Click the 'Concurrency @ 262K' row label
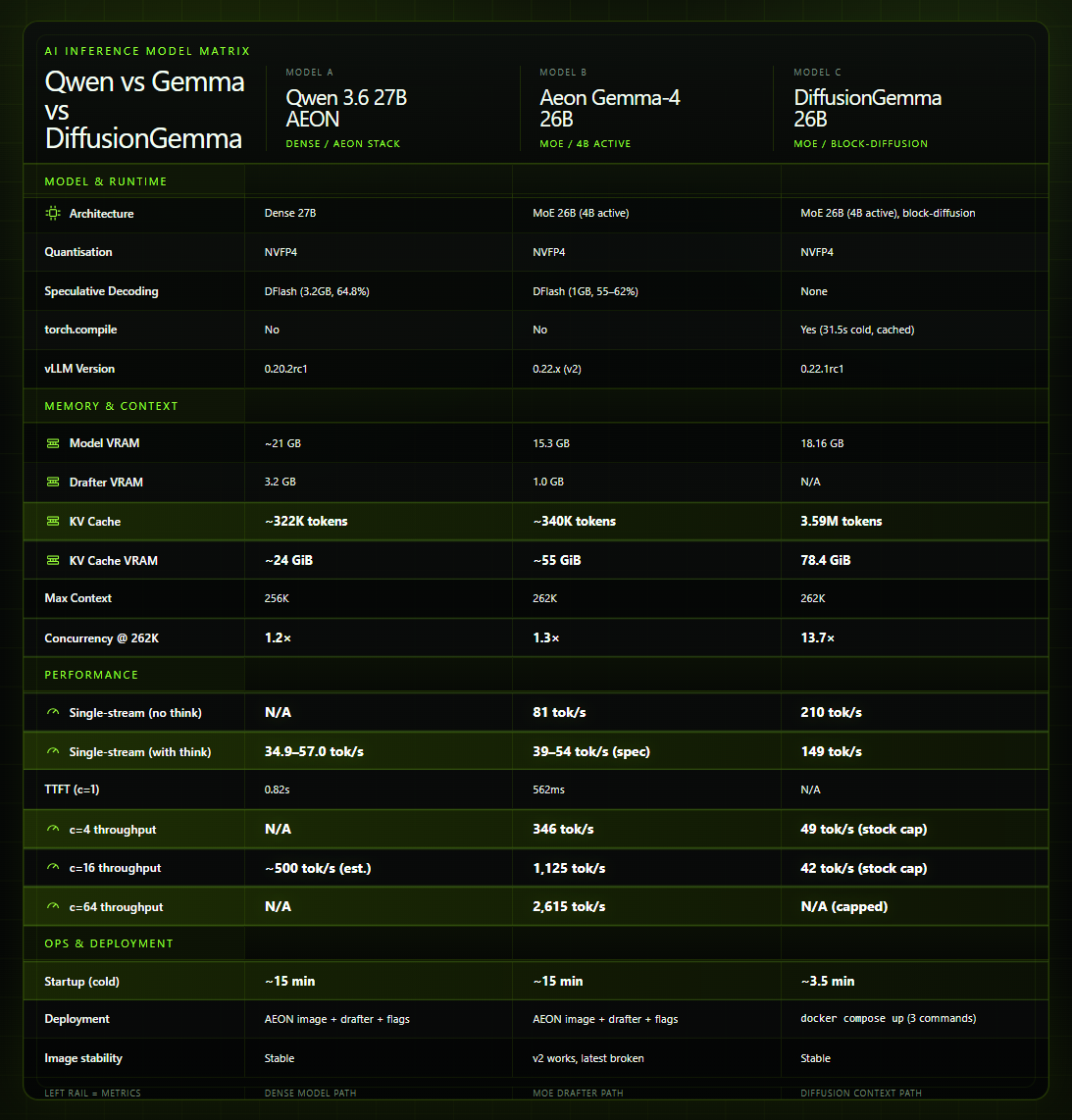1072x1120 pixels. (x=101, y=638)
